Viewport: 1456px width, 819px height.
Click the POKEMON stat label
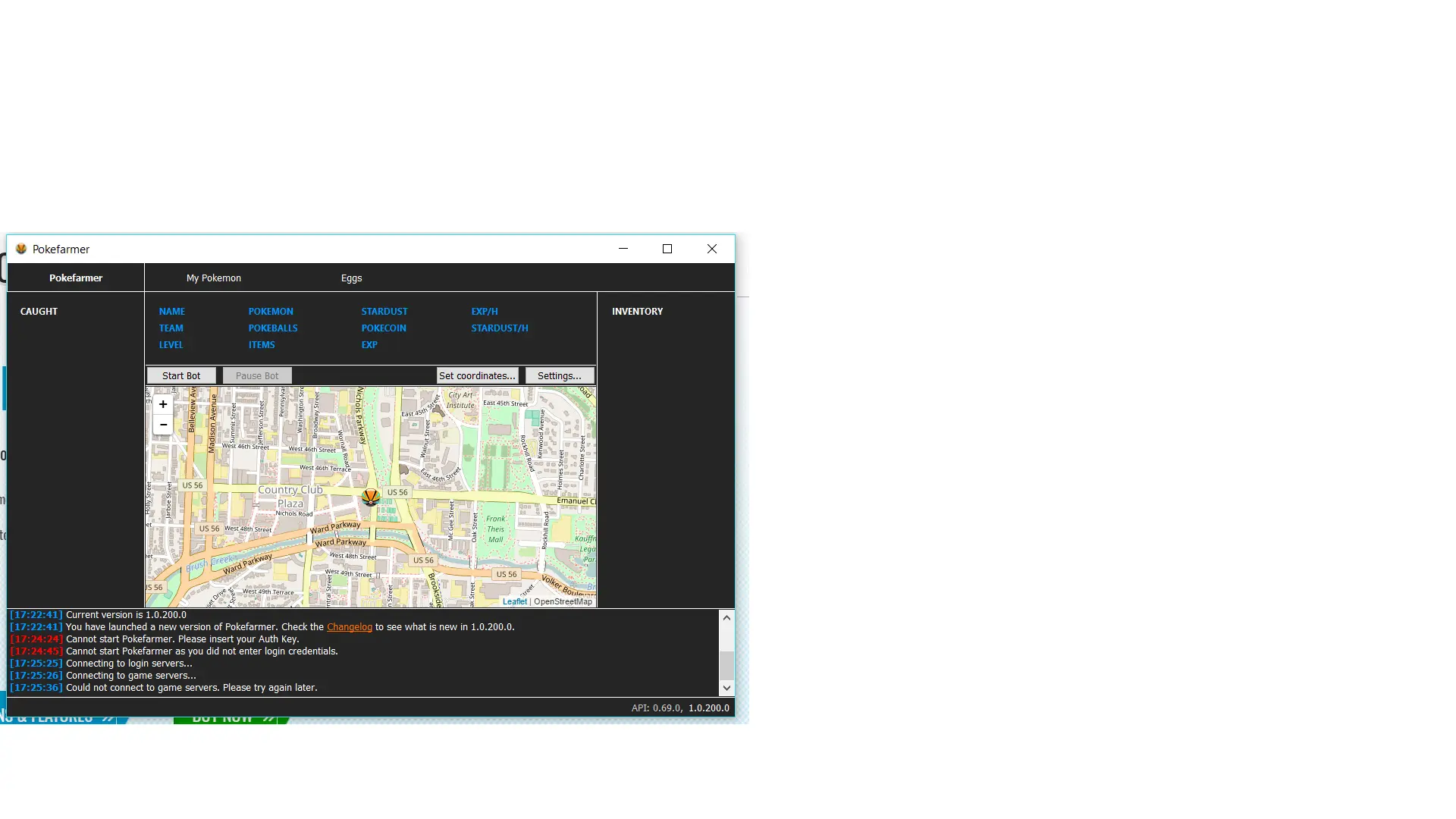271,312
